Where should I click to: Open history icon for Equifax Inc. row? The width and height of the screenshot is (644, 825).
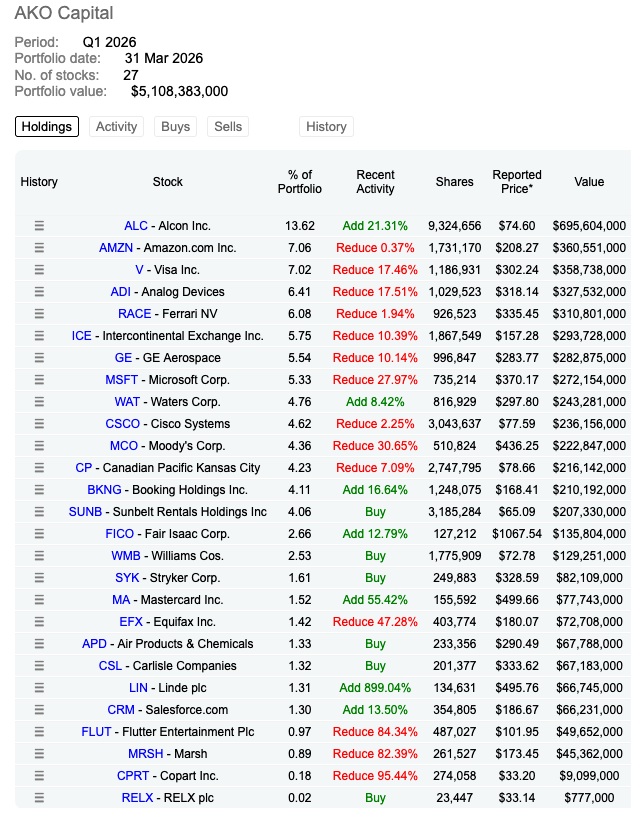39,622
